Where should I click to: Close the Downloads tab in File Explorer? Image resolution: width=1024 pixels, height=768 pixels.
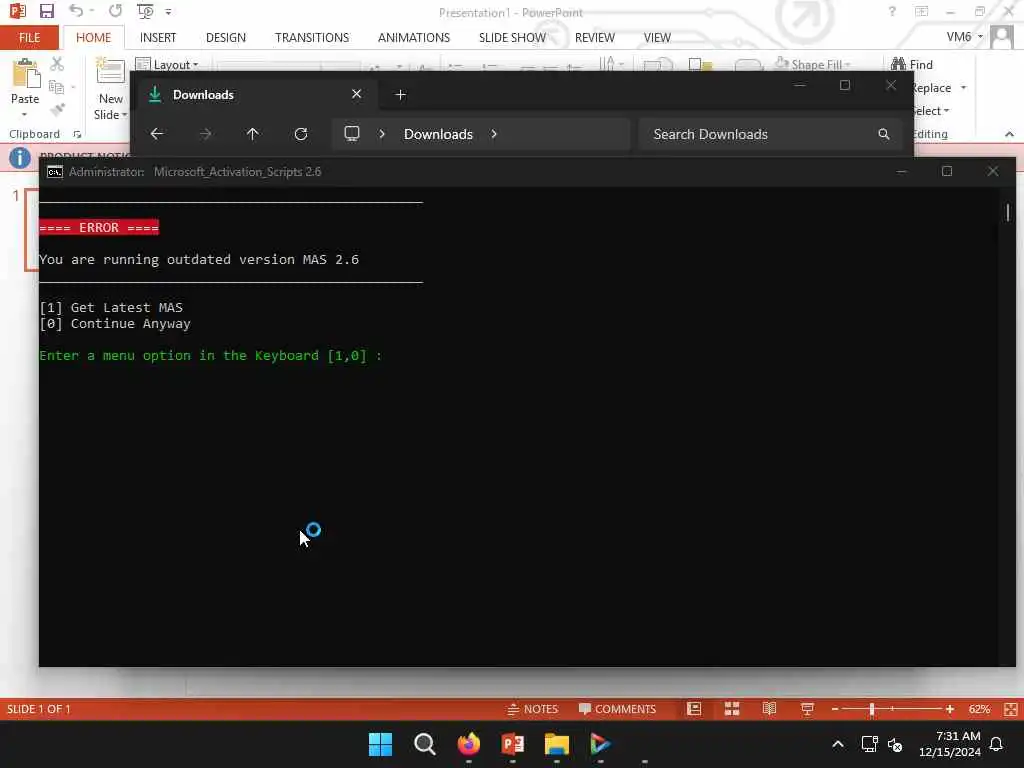[357, 94]
